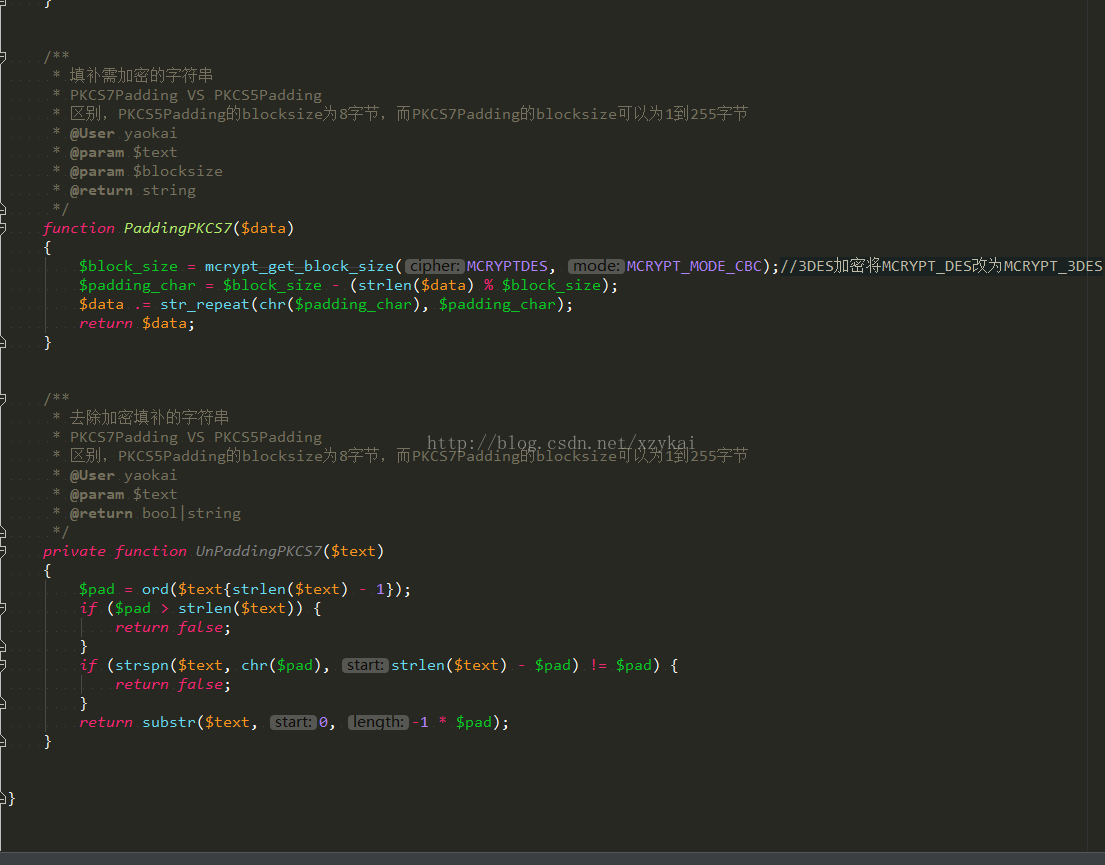Image resolution: width=1105 pixels, height=865 pixels.
Task: Click the 'substr' function call
Action: coord(169,722)
